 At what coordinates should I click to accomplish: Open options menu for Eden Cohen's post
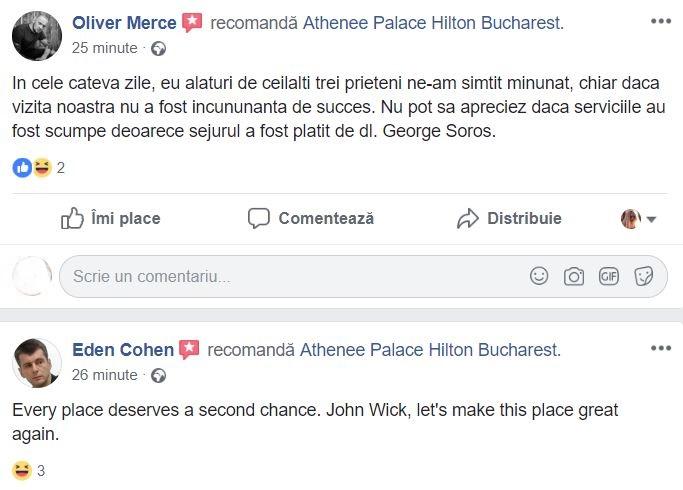pyautogui.click(x=661, y=348)
